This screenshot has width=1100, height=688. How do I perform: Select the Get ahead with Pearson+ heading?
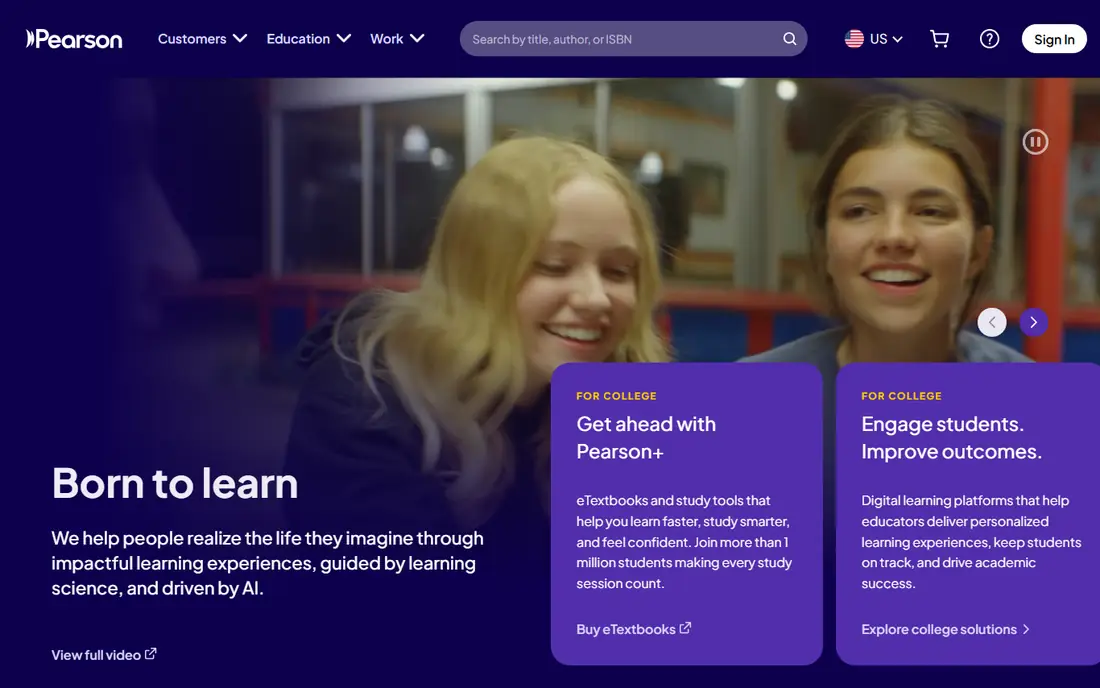(646, 438)
